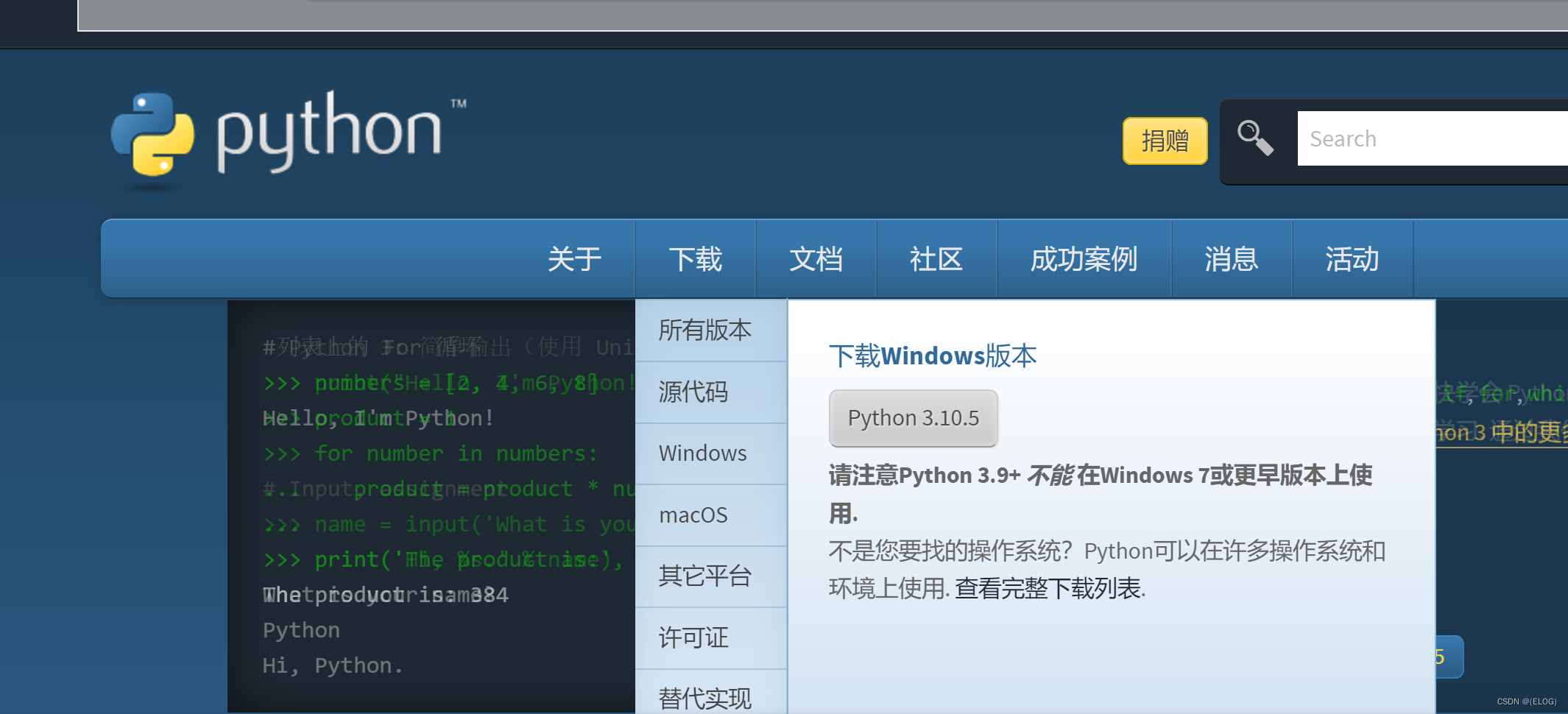
Task: Open the 关于 menu
Action: 574,259
